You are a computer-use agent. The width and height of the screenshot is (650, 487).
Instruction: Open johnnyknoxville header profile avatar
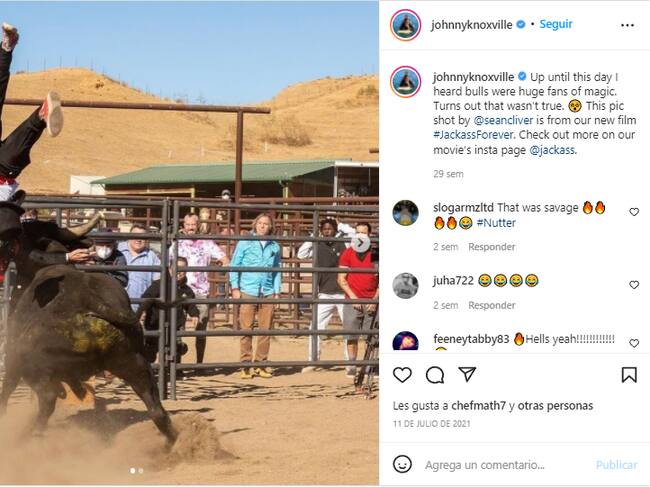click(405, 25)
